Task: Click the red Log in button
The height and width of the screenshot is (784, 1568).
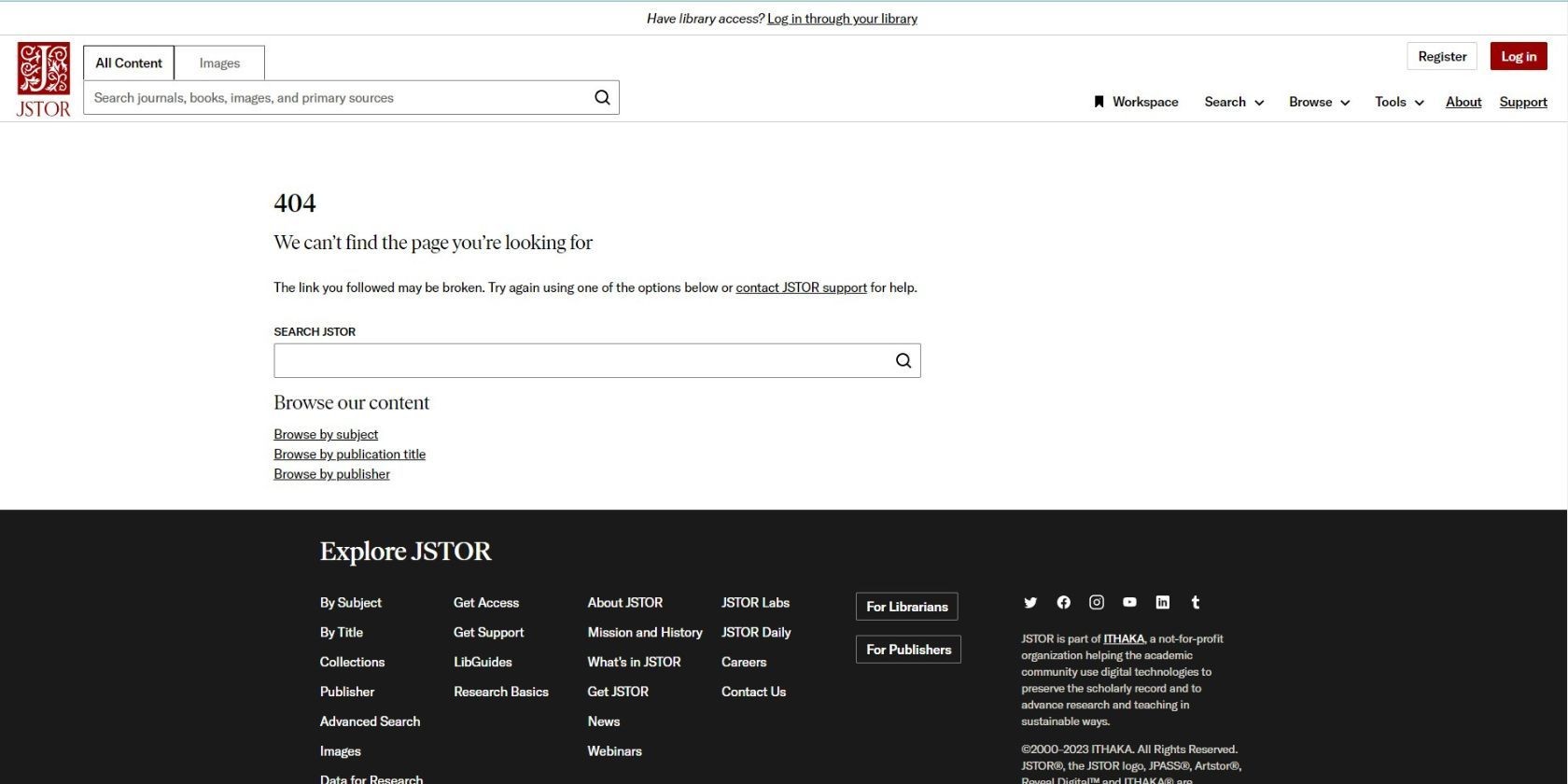Action: click(x=1519, y=56)
